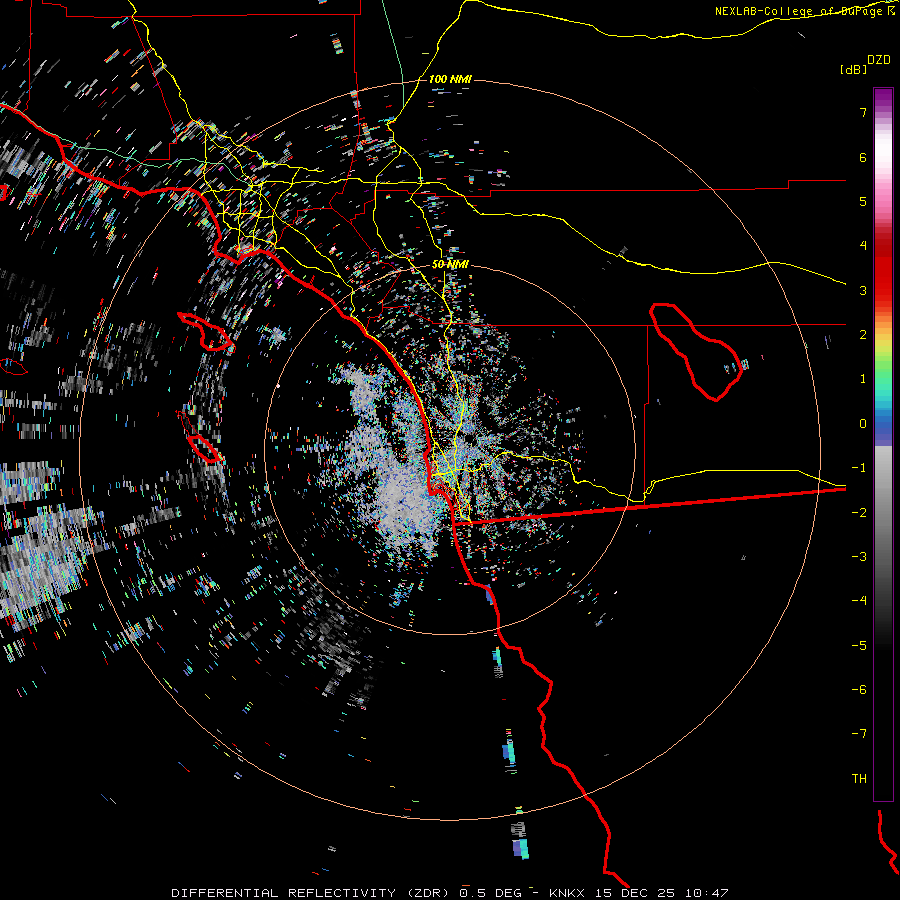The image size is (900, 900).
Task: Click the 1 value on the color scale
Action: (x=863, y=379)
